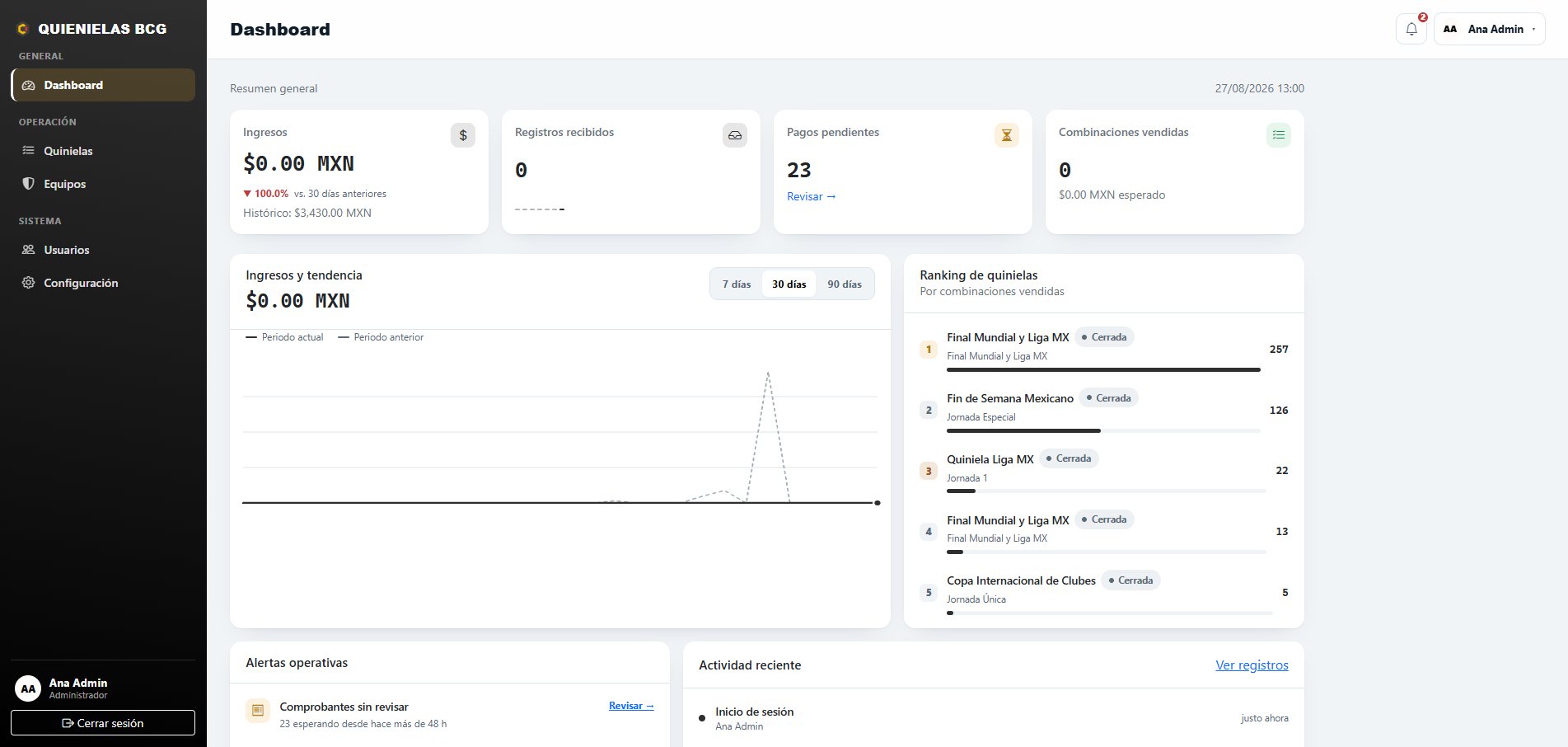Screen dimensions: 1568x747
Task: Go to Quinielas in the sidebar
Action: (x=103, y=151)
